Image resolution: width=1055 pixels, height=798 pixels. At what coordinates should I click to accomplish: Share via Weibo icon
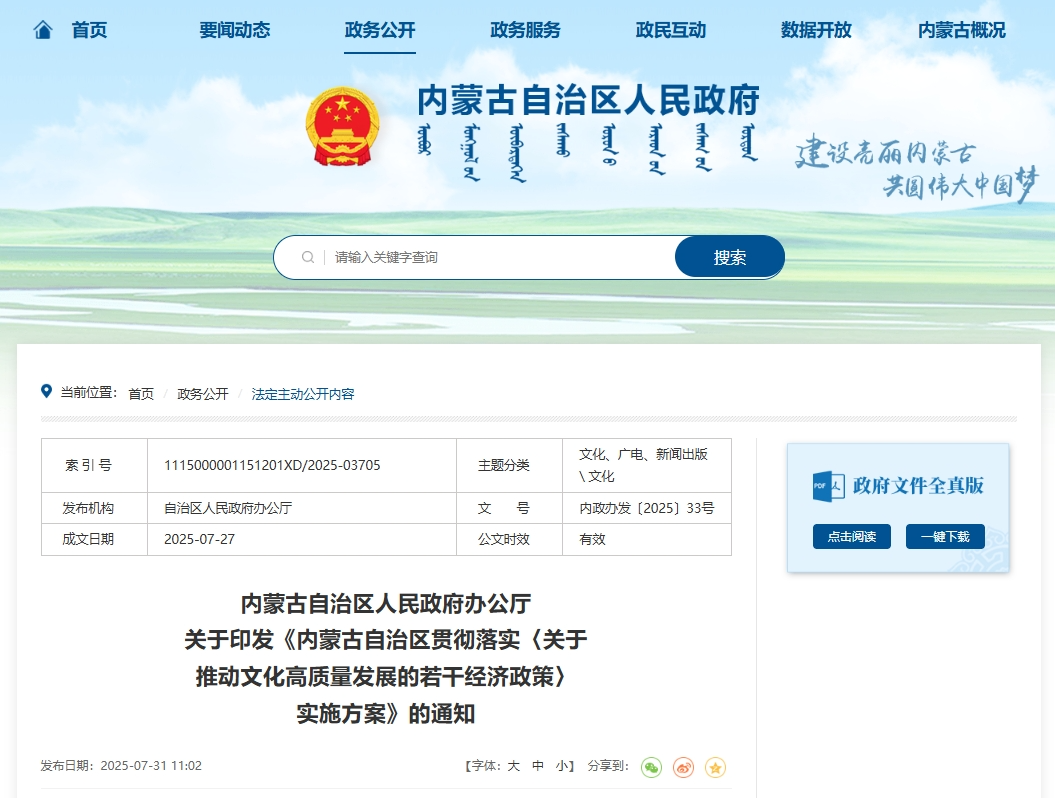(684, 767)
